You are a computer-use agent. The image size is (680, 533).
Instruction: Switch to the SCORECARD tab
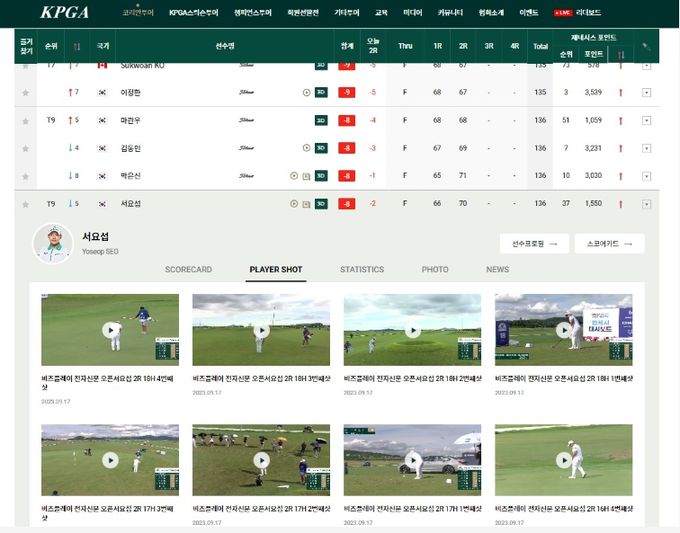pyautogui.click(x=188, y=269)
